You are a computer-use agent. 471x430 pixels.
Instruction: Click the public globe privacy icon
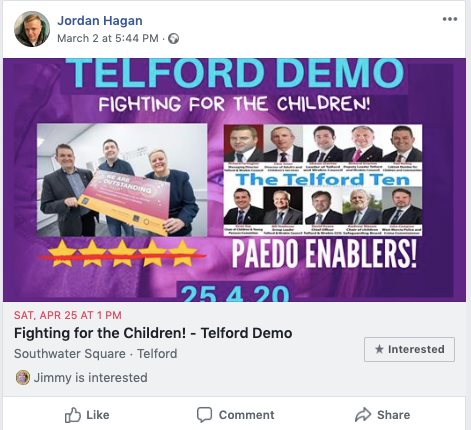[173, 39]
